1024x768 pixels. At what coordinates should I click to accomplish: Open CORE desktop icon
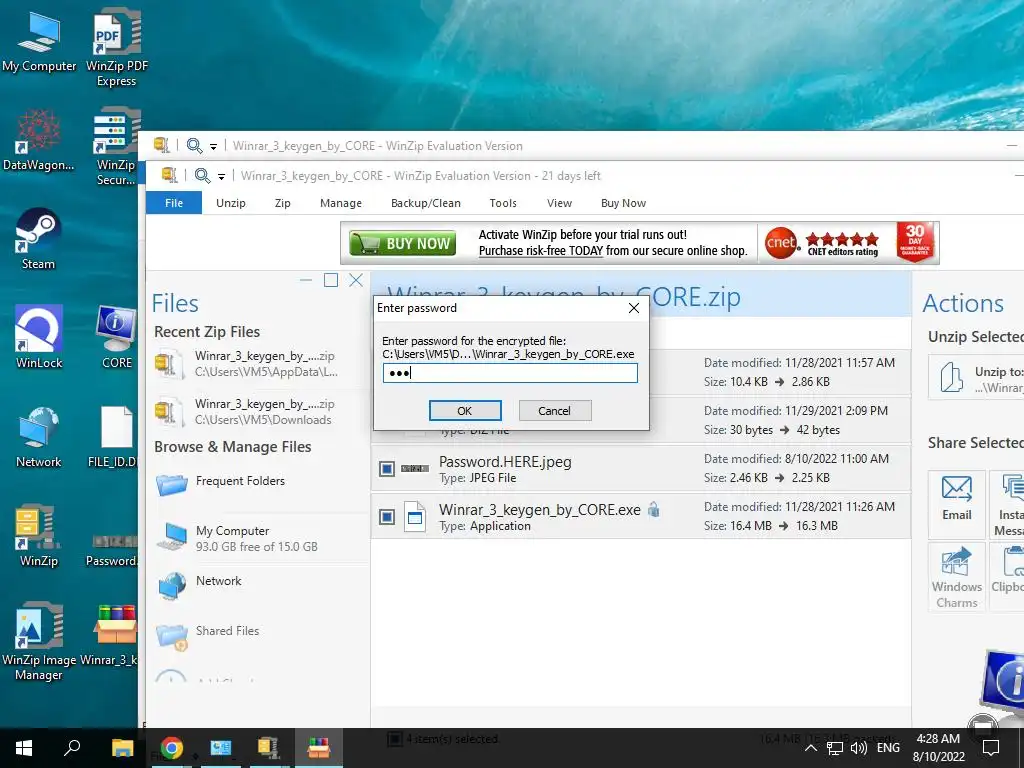116,338
